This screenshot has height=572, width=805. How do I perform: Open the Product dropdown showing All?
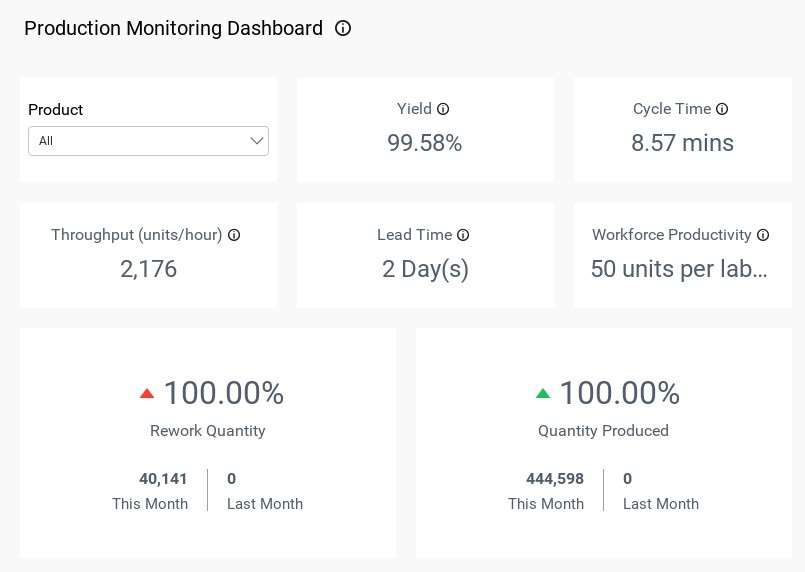pyautogui.click(x=148, y=141)
